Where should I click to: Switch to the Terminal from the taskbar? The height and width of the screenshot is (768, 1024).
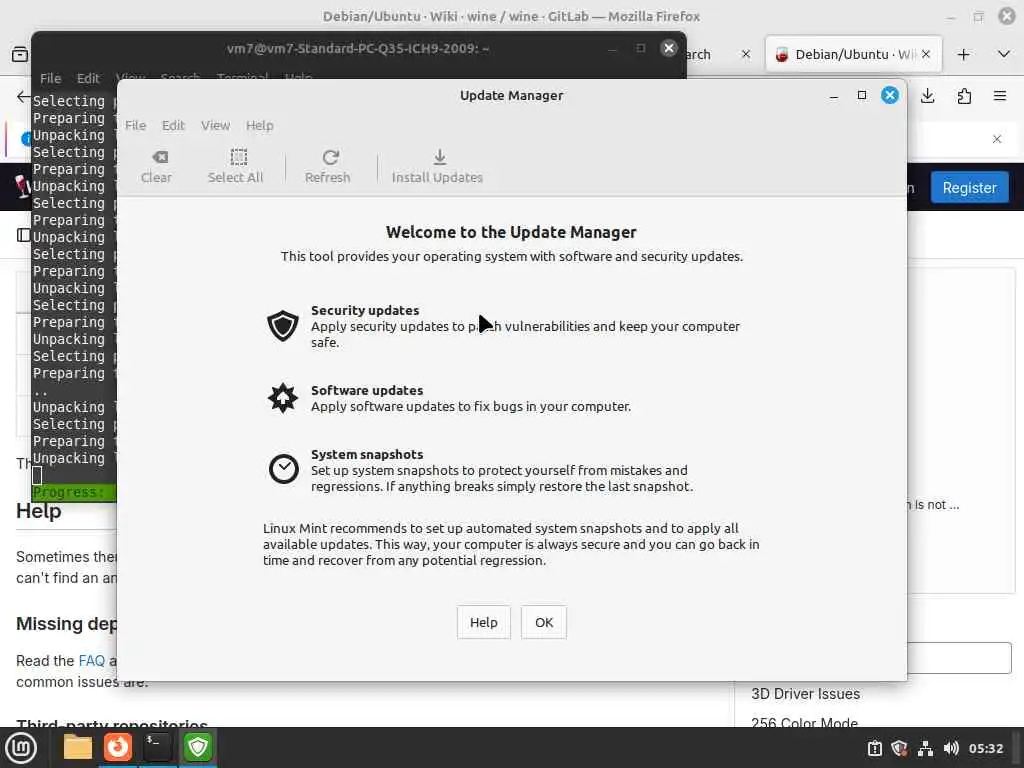[157, 747]
